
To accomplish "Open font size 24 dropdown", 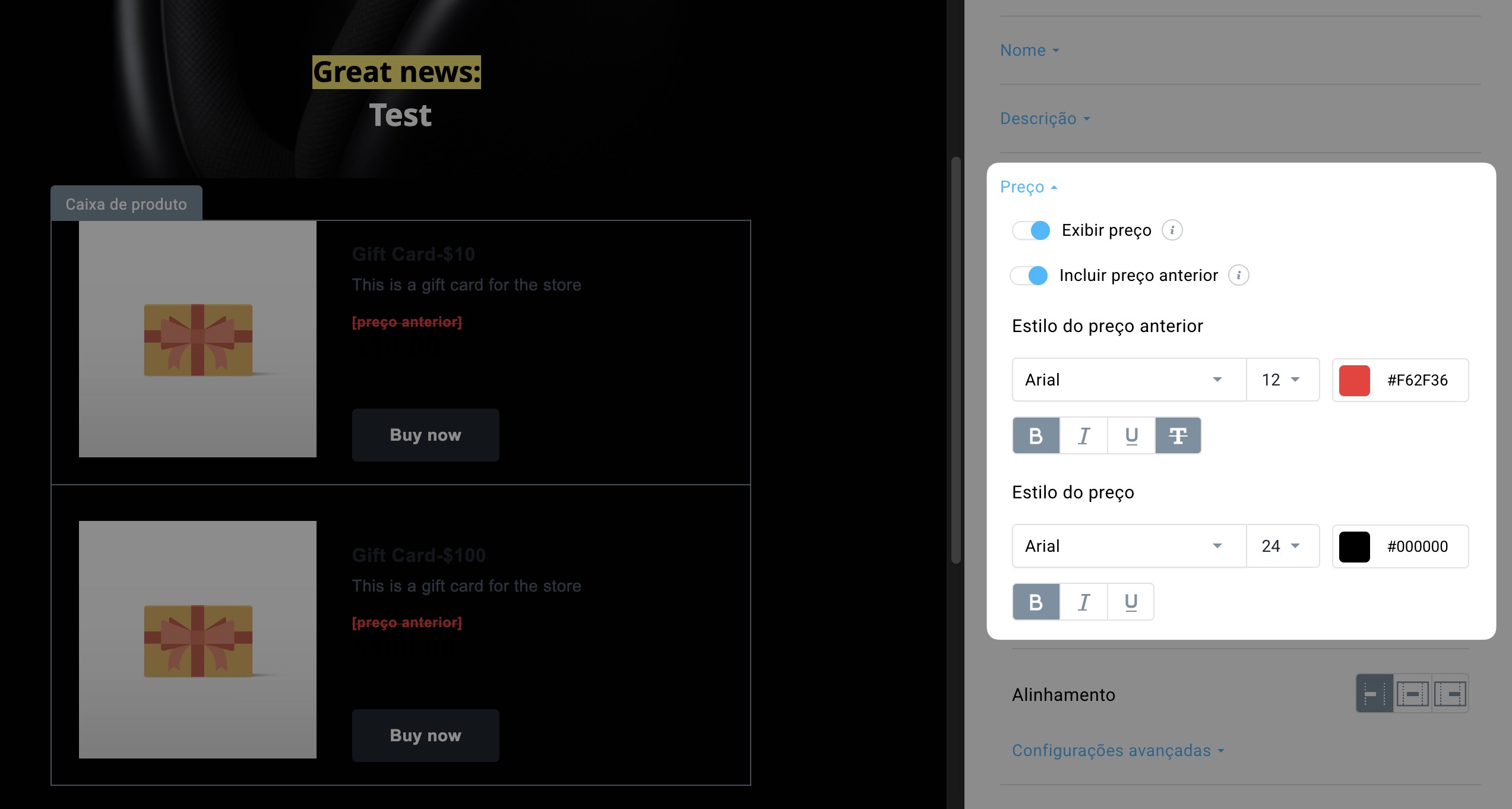I will click(1282, 546).
